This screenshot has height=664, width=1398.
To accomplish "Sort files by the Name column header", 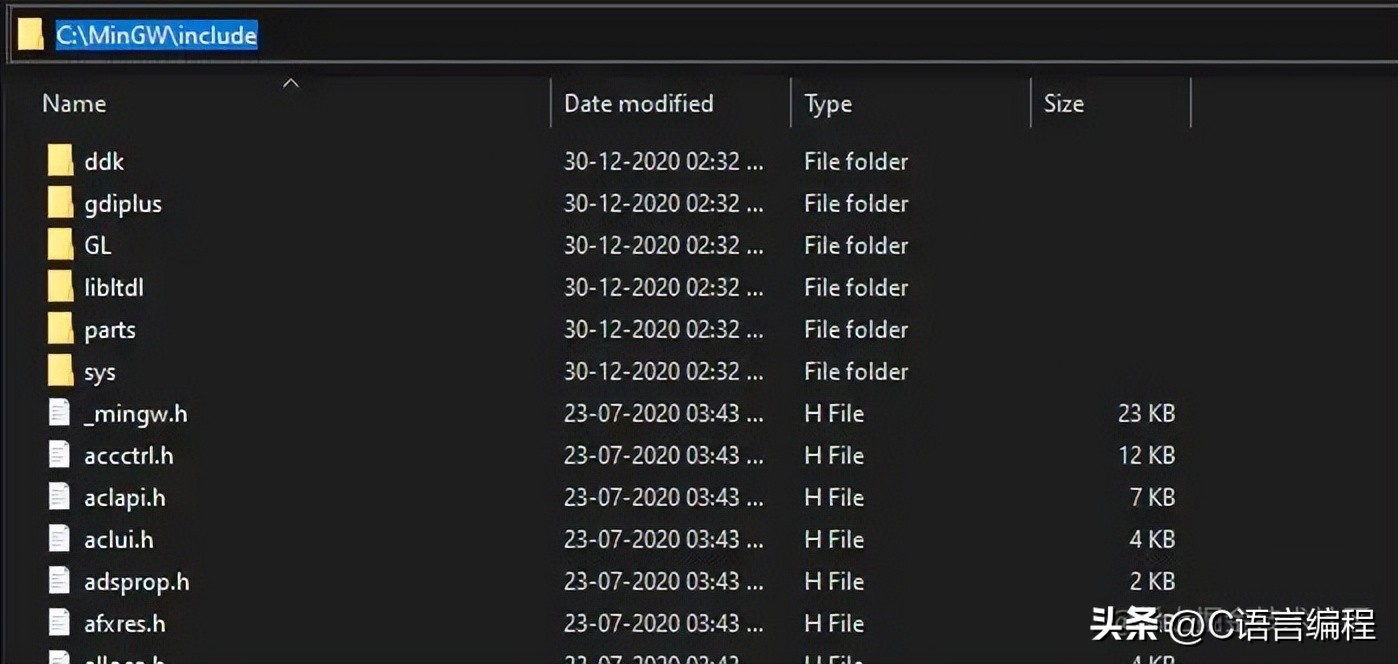I will (x=73, y=103).
